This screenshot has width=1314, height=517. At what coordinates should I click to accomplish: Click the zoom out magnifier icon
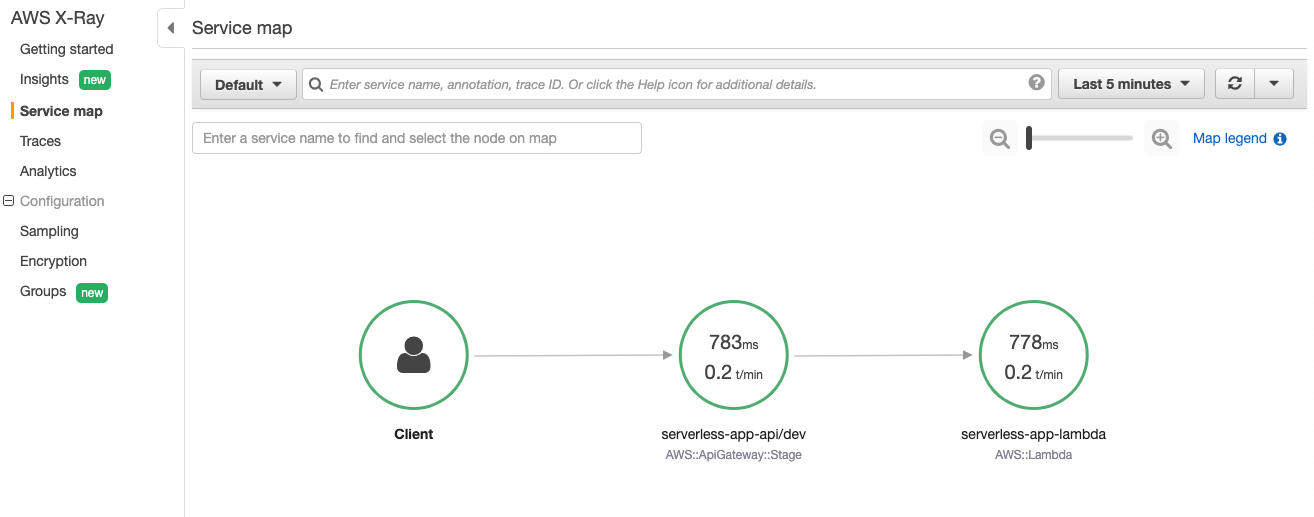pyautogui.click(x=999, y=139)
